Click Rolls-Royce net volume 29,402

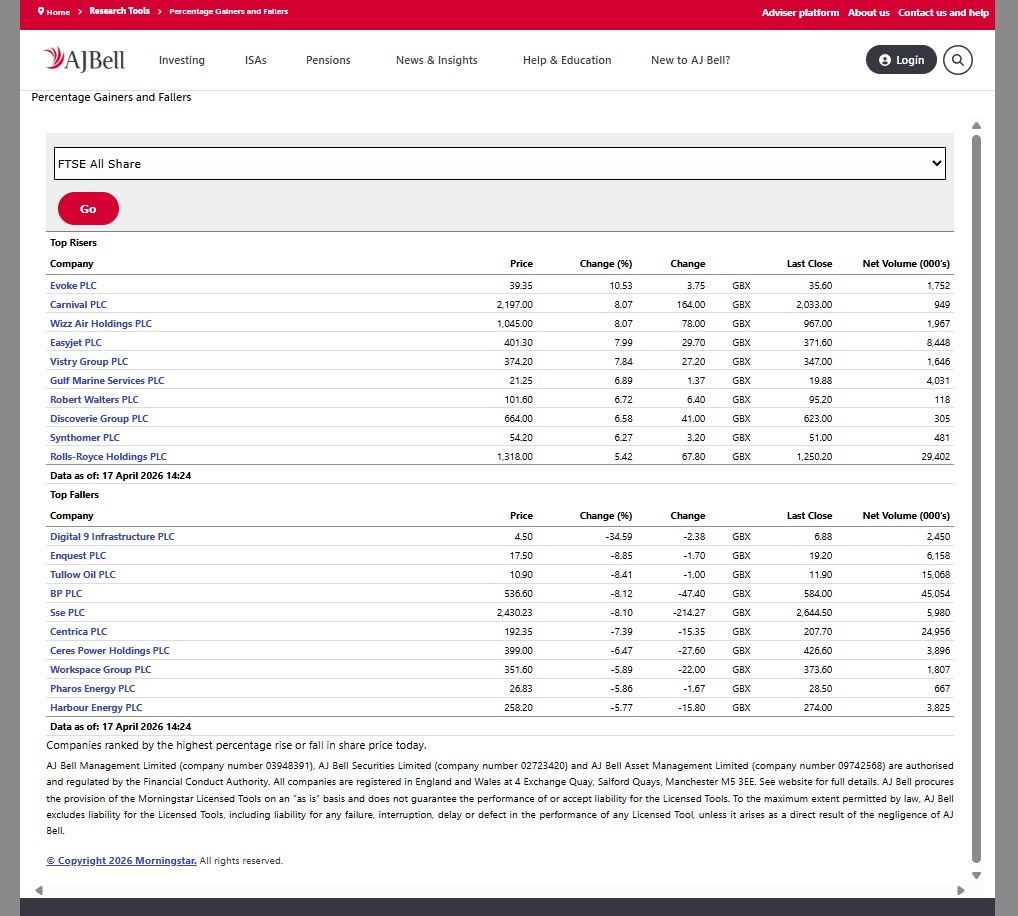point(936,456)
